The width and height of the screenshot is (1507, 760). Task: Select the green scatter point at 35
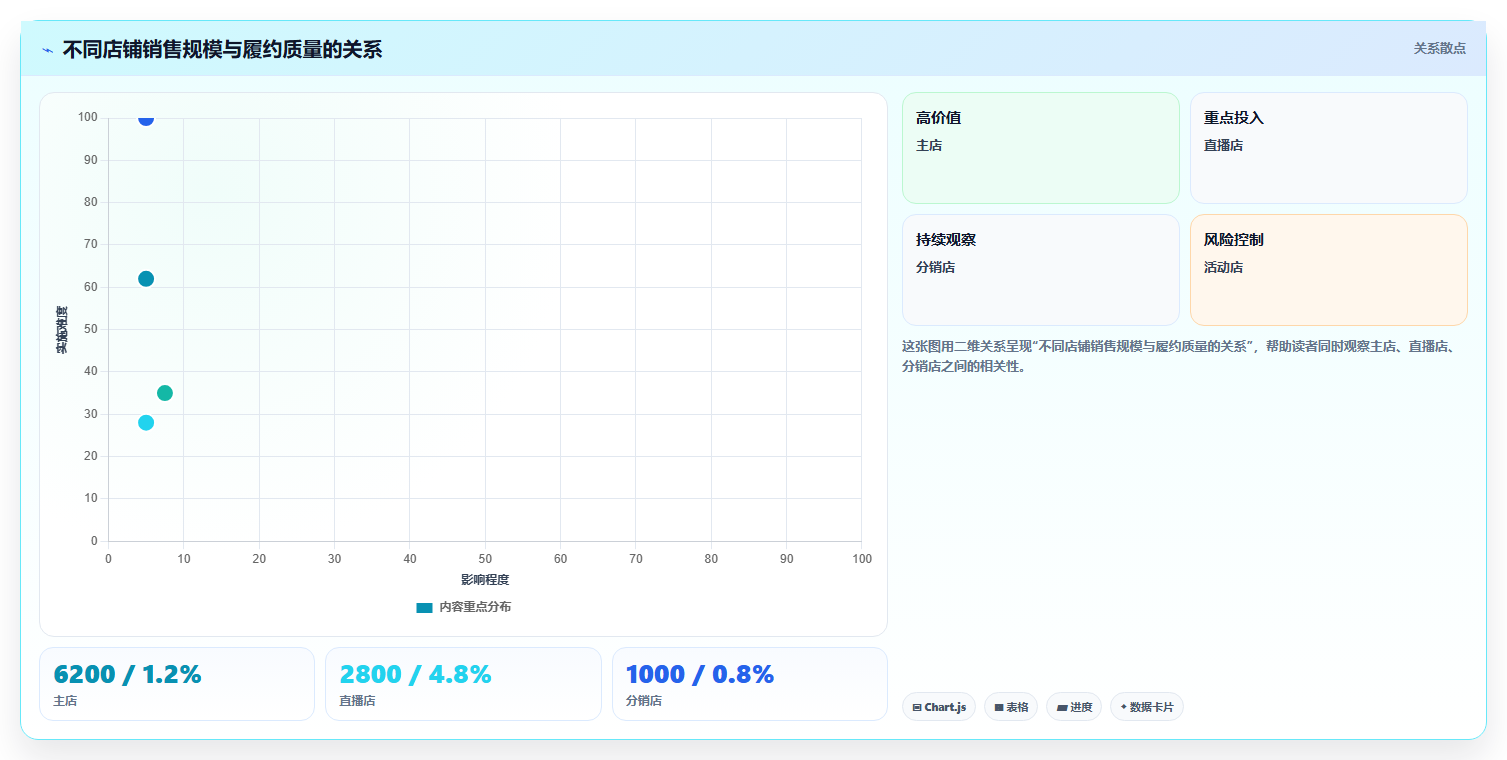[165, 393]
